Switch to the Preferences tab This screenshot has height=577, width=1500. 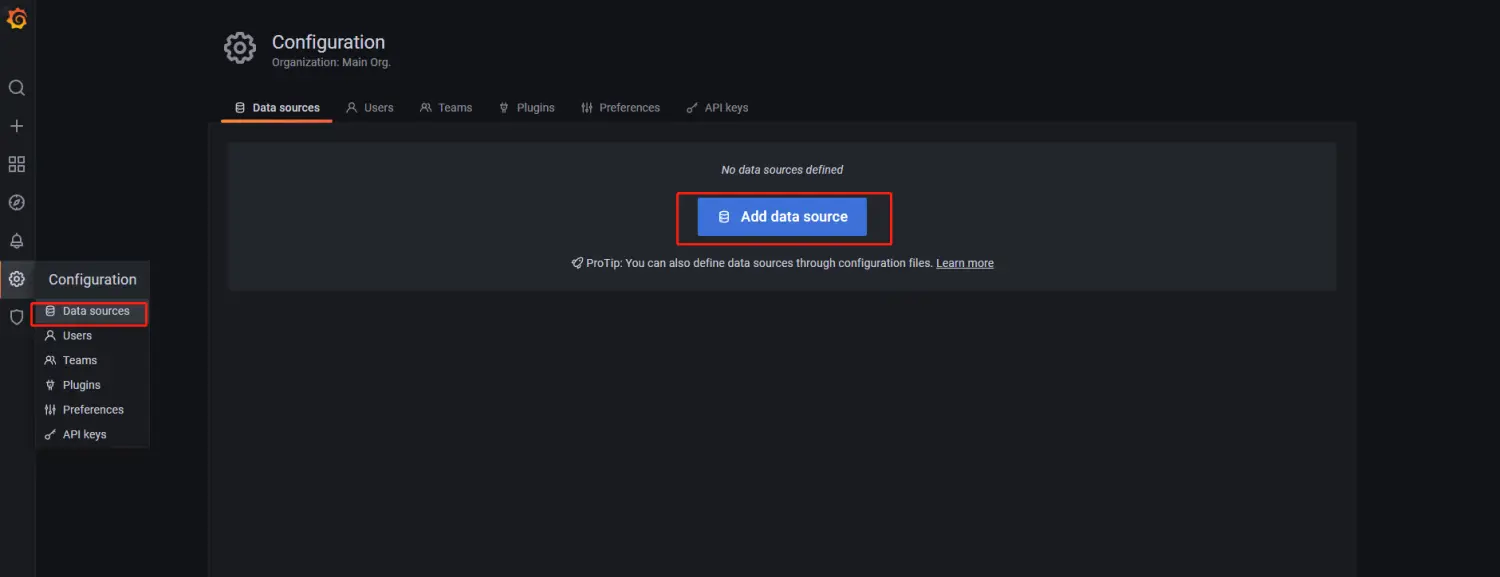tap(621, 107)
